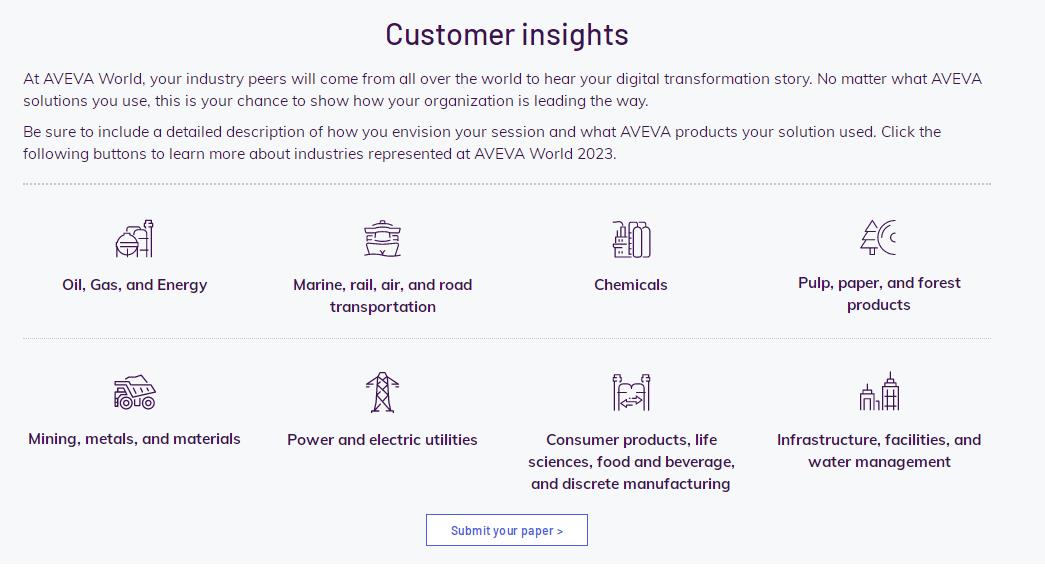Select the ship icon for transportation
Viewport: 1045px width, 573px height.
(x=383, y=239)
